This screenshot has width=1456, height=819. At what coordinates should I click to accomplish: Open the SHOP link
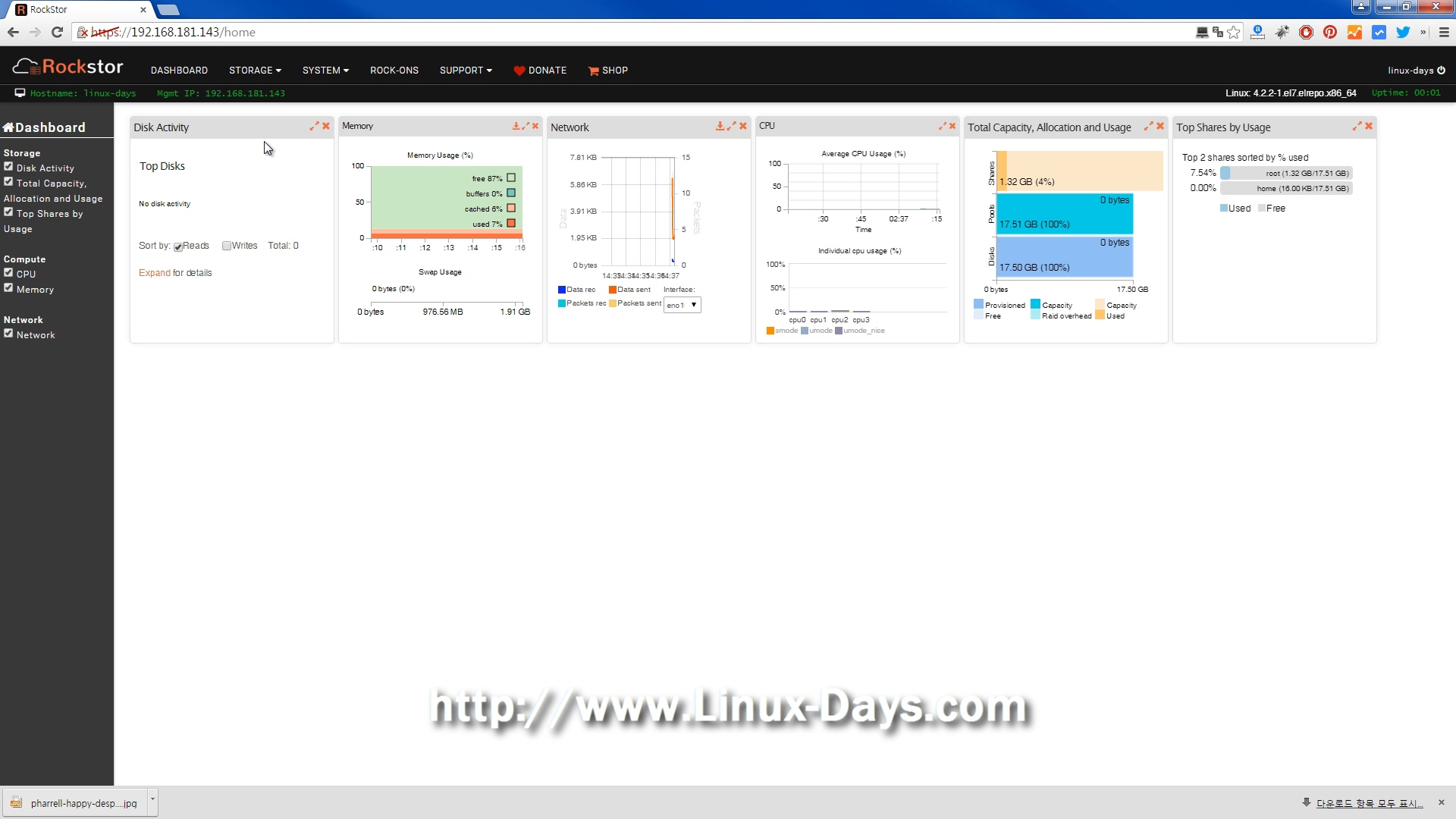point(607,71)
